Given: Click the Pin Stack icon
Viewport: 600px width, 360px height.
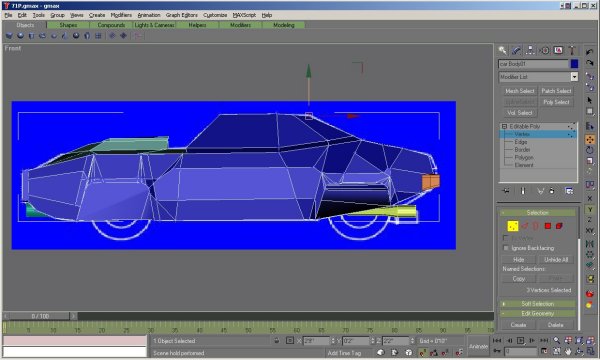Looking at the screenshot, I should 506,191.
